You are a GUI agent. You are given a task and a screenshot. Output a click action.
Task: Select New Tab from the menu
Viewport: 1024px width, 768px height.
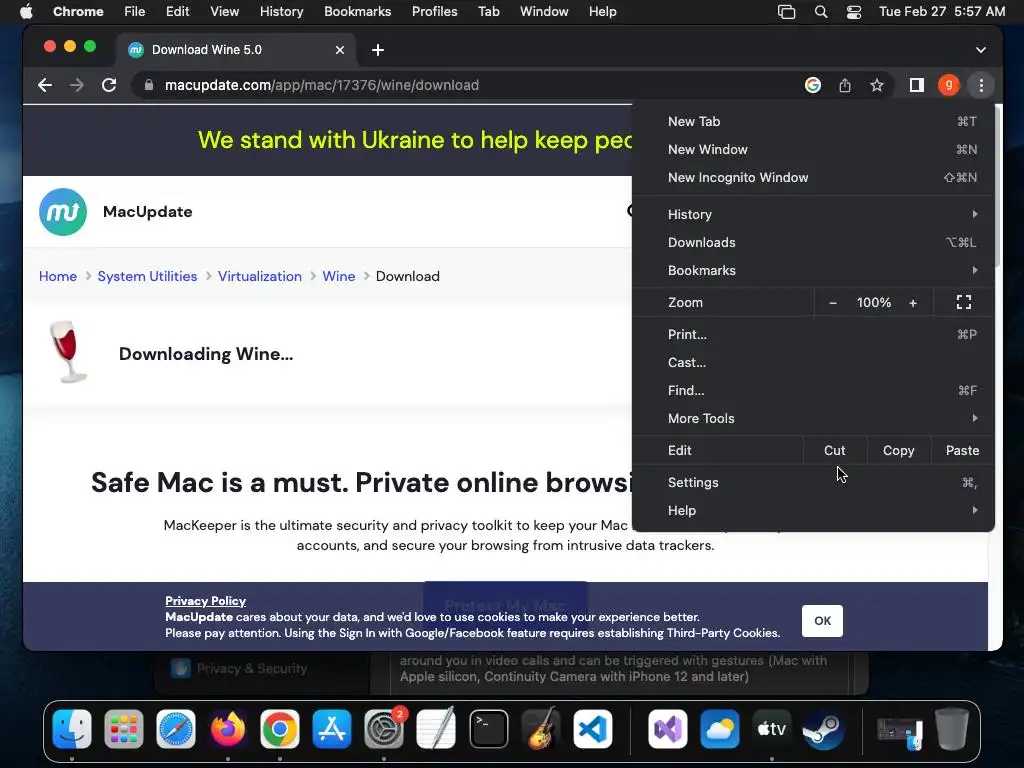(813, 121)
